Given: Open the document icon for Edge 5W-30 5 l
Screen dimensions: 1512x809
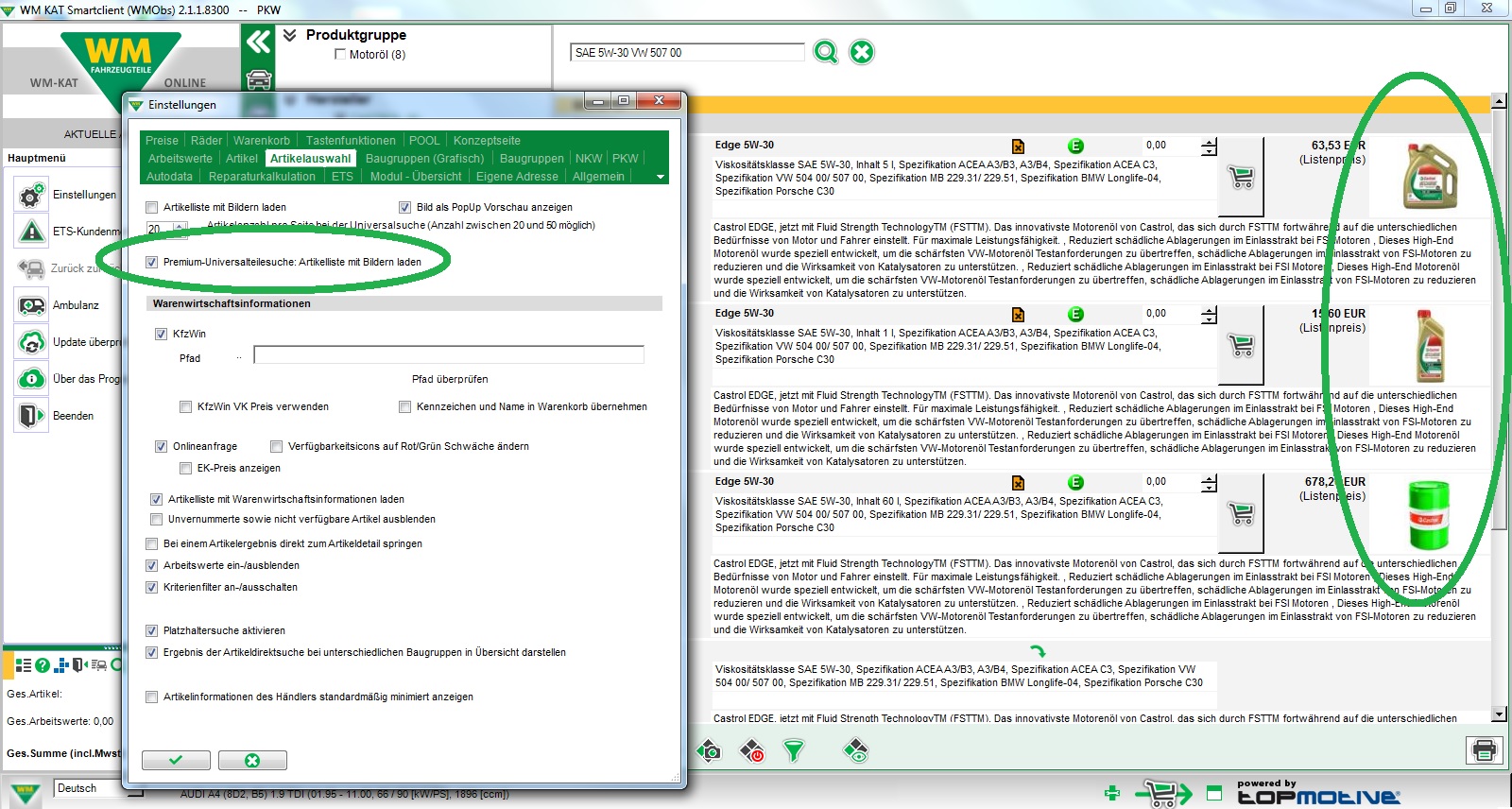Looking at the screenshot, I should pyautogui.click(x=1018, y=146).
